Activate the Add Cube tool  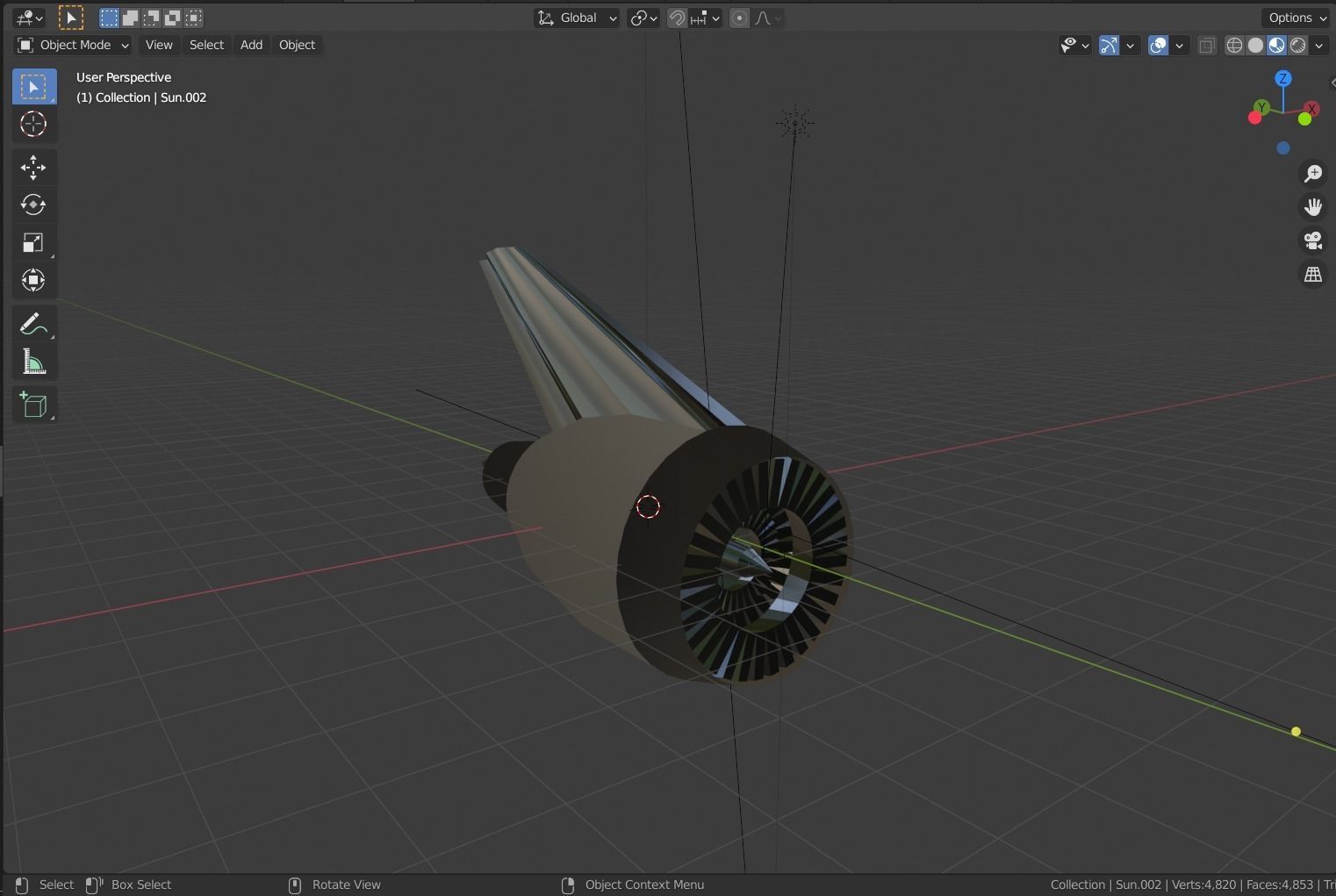point(33,405)
